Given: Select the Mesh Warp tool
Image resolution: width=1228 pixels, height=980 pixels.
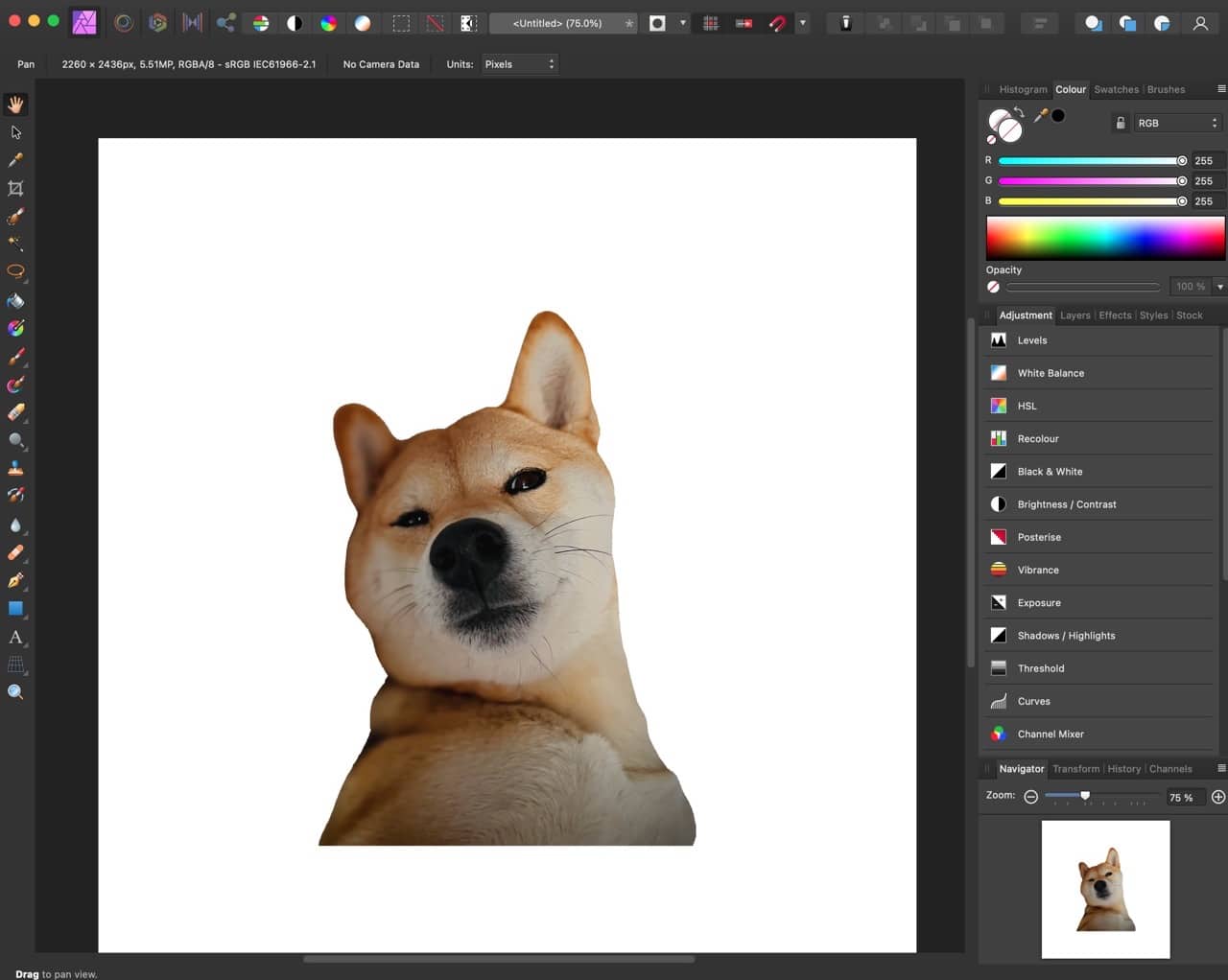Looking at the screenshot, I should pos(15,665).
